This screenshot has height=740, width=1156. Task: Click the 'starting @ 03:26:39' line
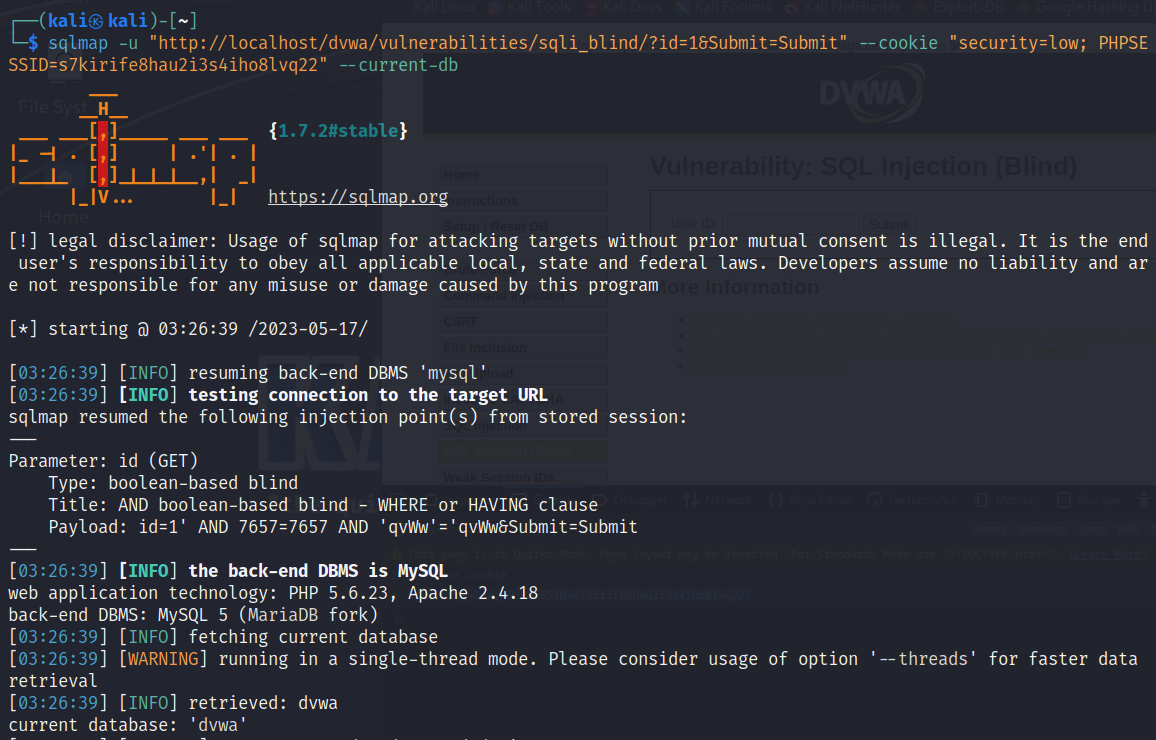pyautogui.click(x=188, y=329)
